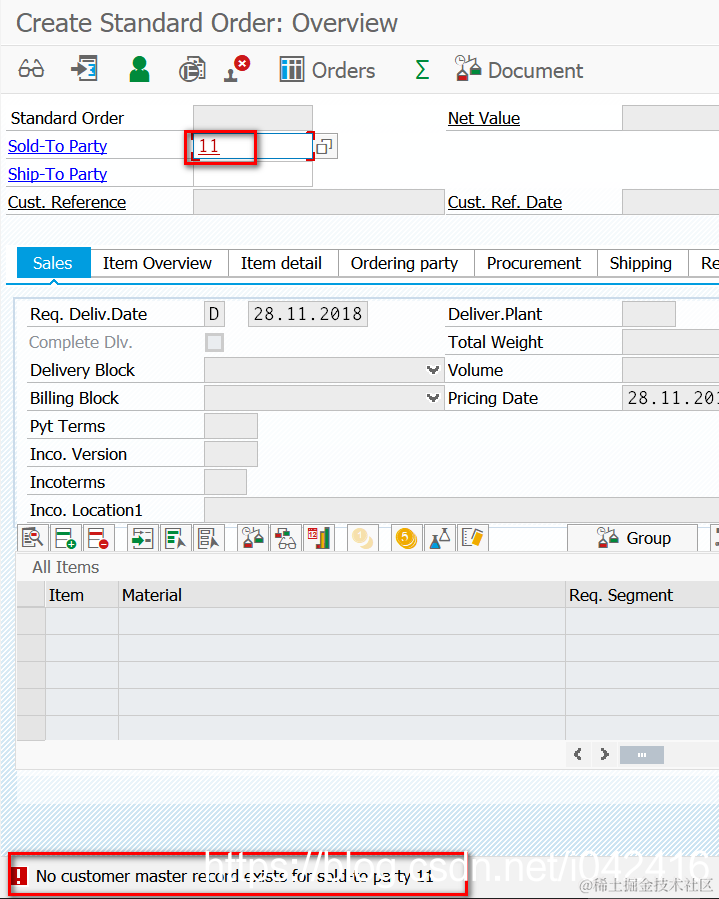Click the faded coin pricing icon

(x=363, y=538)
